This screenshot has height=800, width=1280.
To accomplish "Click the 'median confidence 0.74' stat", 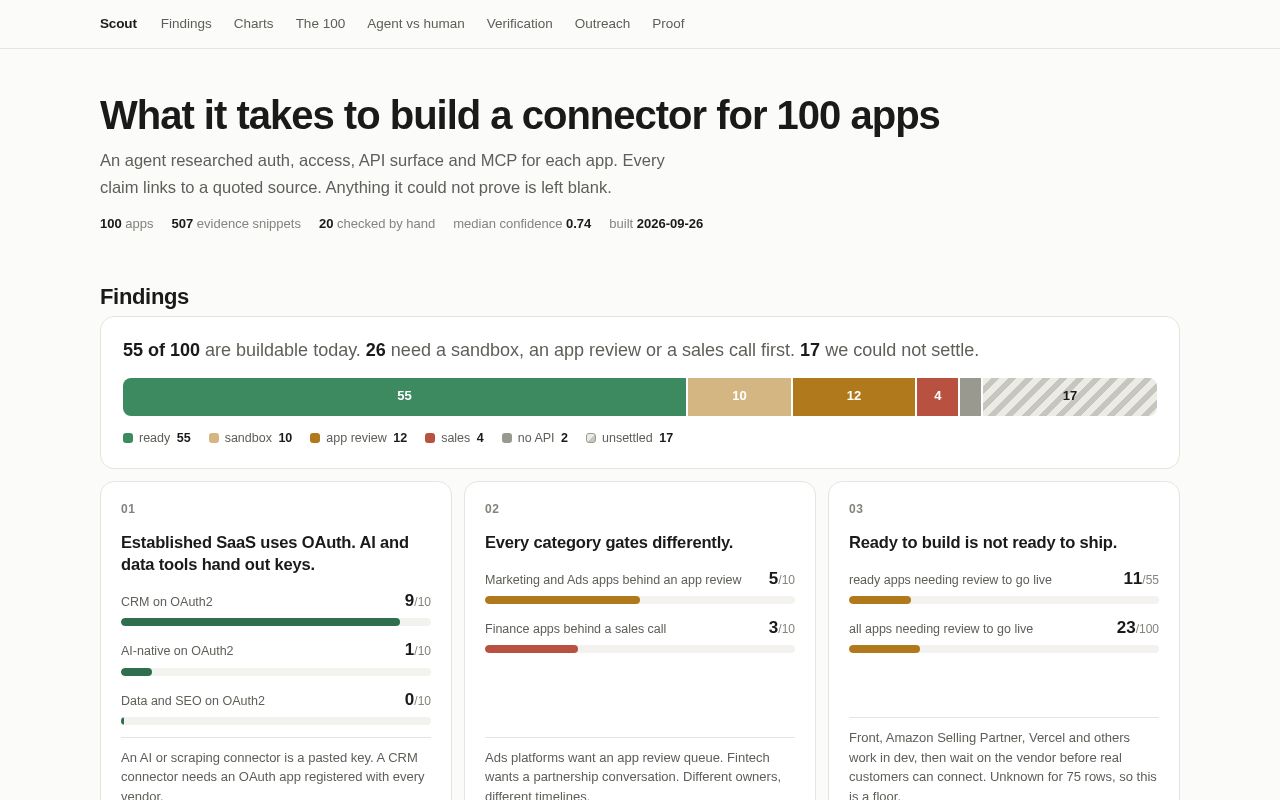I will point(522,224).
